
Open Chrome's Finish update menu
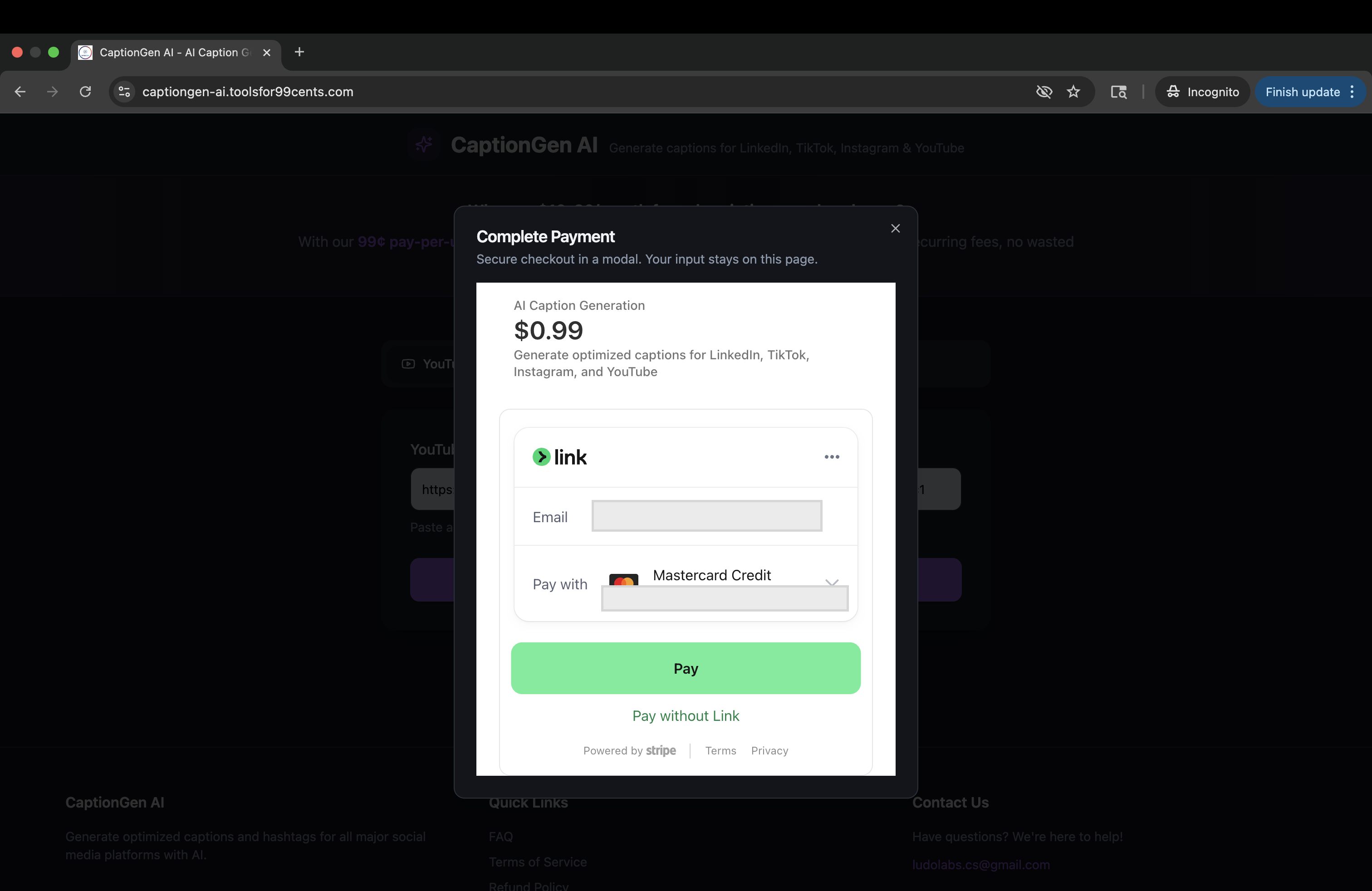click(1309, 92)
